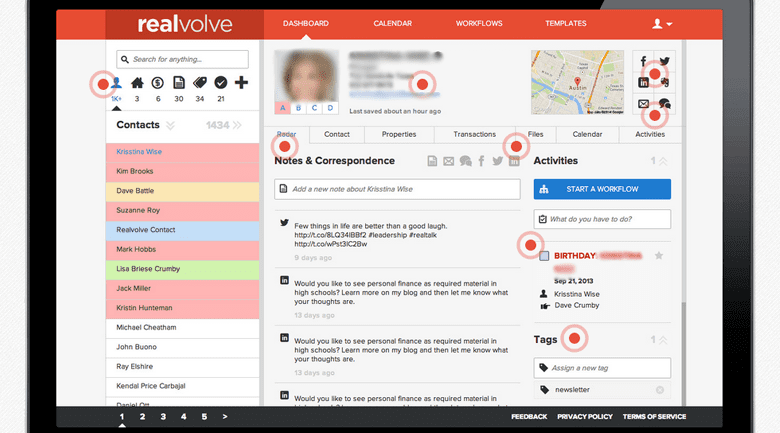Go to next page with > arrow
Image resolution: width=780 pixels, height=433 pixels.
pyautogui.click(x=225, y=417)
